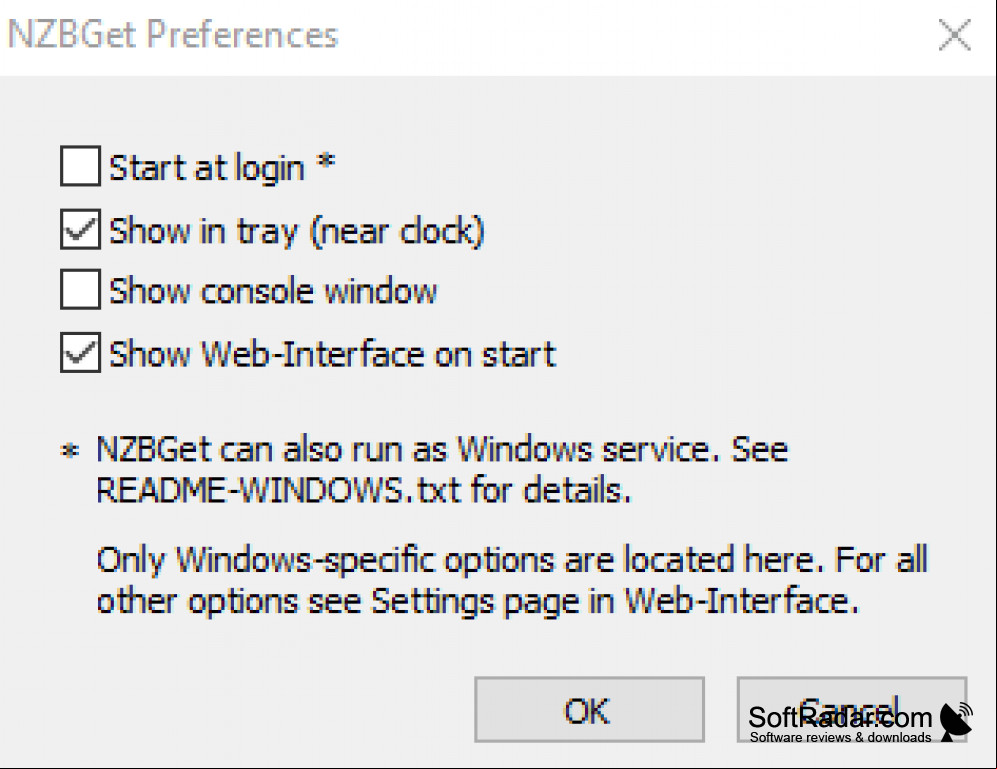Click the 'Show in tray (near clock)' label
Viewport: 997px width, 769px height.
(x=297, y=230)
